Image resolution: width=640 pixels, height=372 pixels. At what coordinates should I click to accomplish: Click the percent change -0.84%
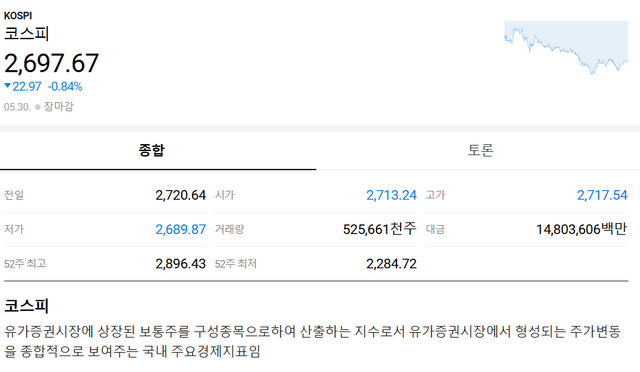(65, 87)
